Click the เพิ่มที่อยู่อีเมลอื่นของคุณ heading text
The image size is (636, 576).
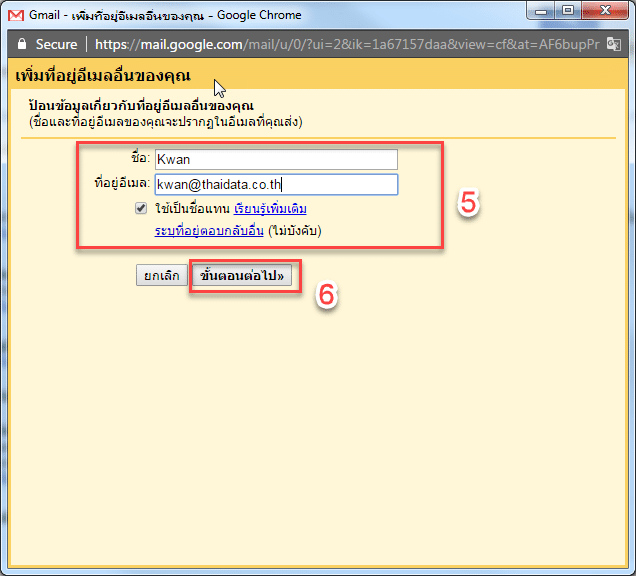coord(103,76)
